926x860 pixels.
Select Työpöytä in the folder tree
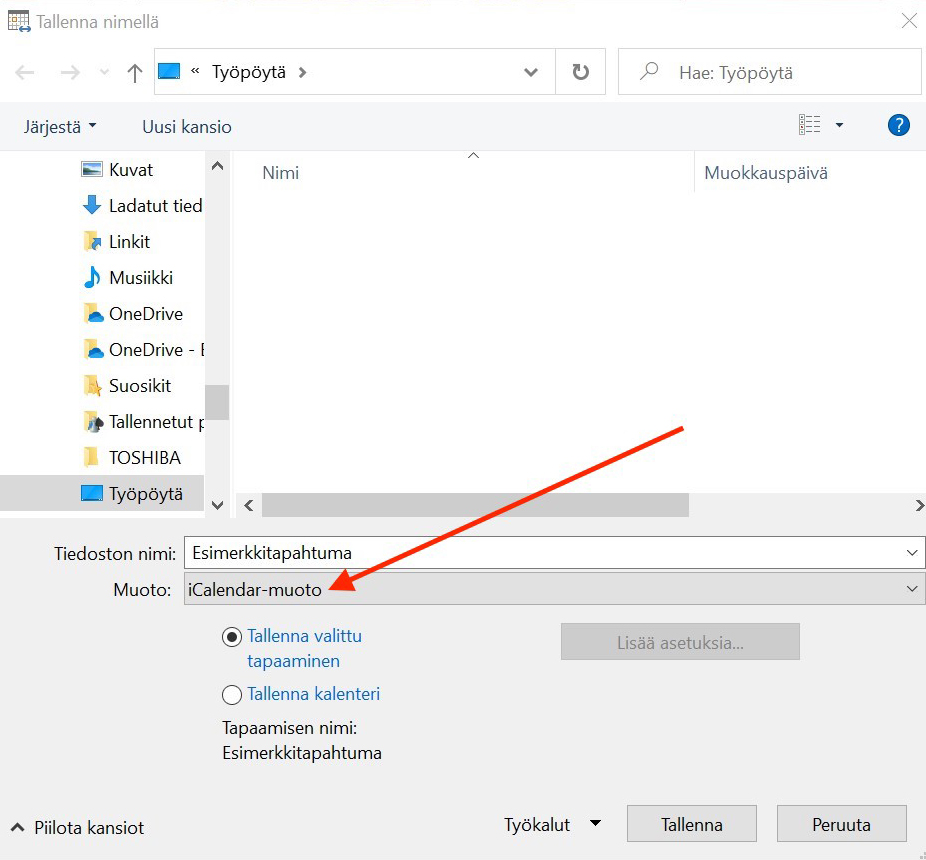click(102, 493)
